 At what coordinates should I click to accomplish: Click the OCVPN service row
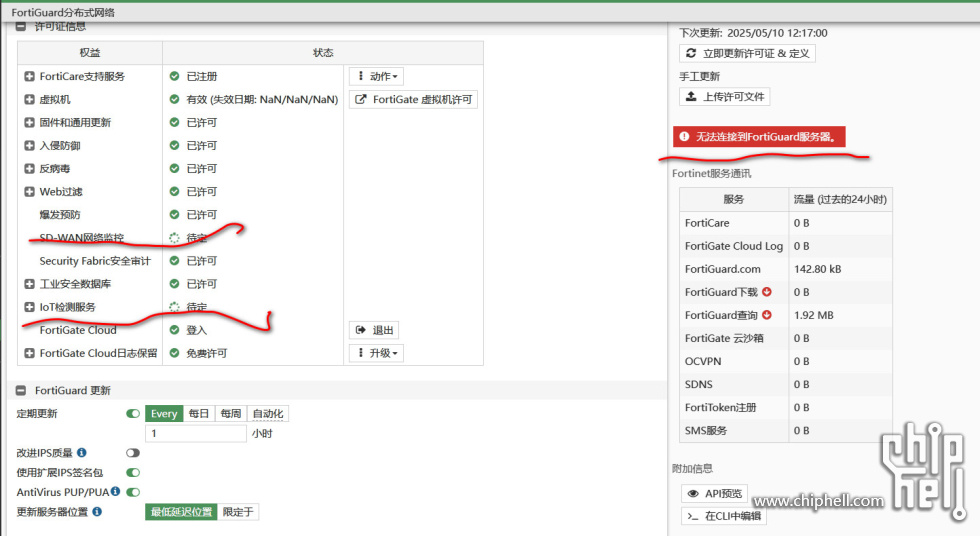pyautogui.click(x=786, y=361)
